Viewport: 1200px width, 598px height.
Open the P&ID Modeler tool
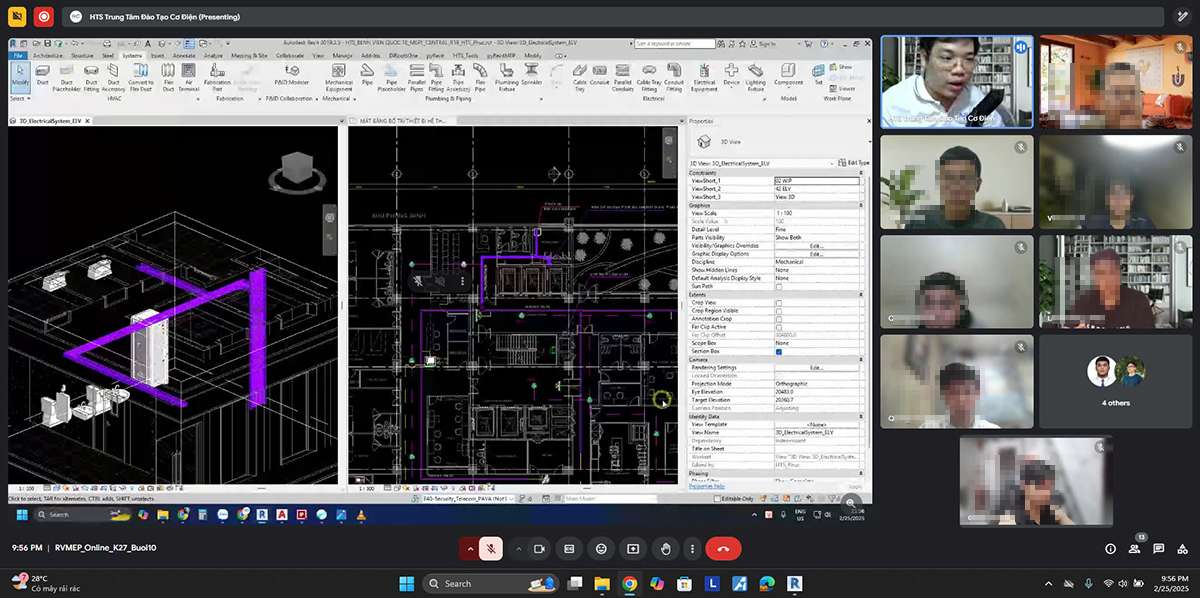(x=292, y=76)
